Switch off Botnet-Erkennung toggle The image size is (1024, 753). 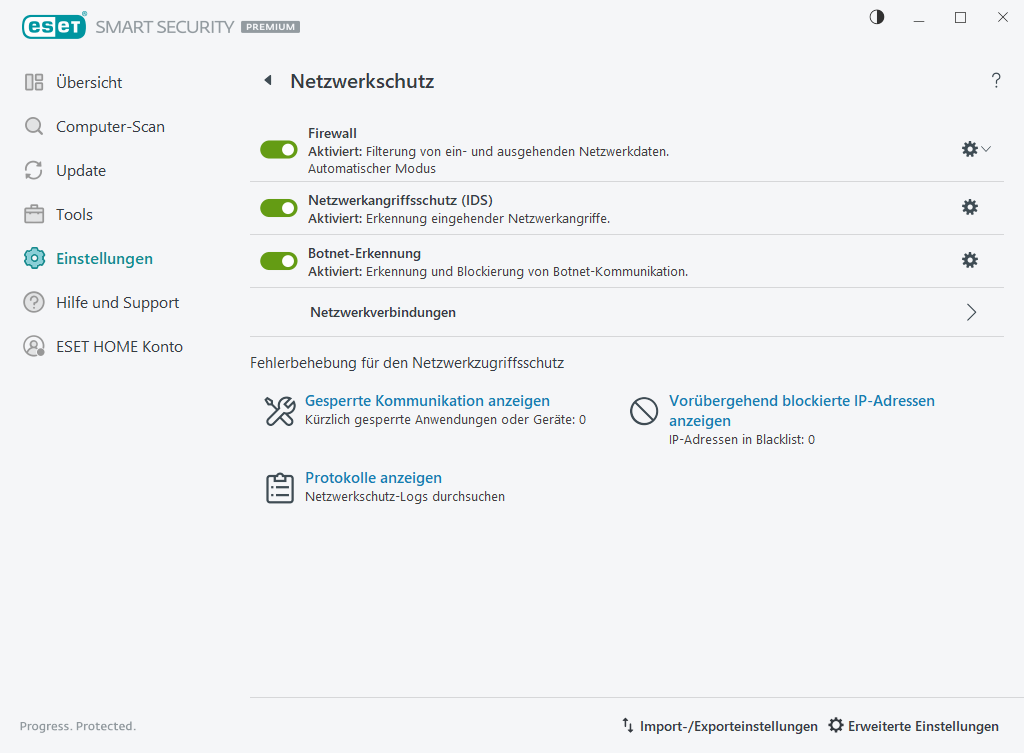(279, 261)
